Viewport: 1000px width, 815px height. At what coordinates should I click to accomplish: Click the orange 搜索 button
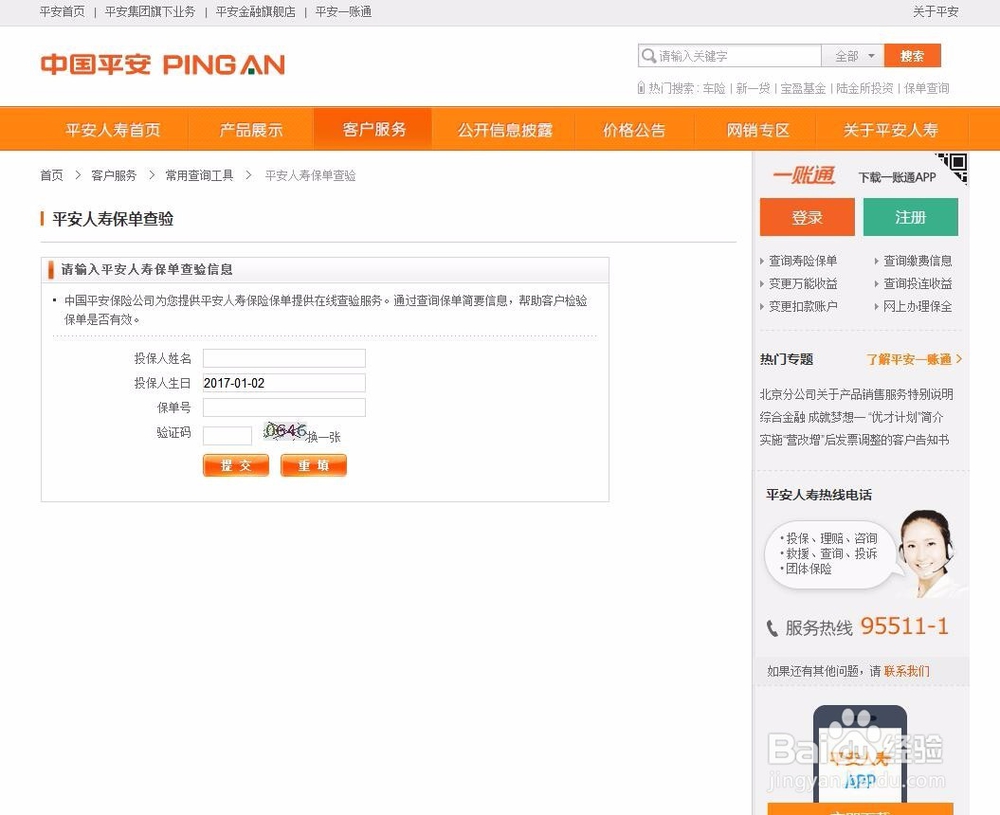pos(912,56)
